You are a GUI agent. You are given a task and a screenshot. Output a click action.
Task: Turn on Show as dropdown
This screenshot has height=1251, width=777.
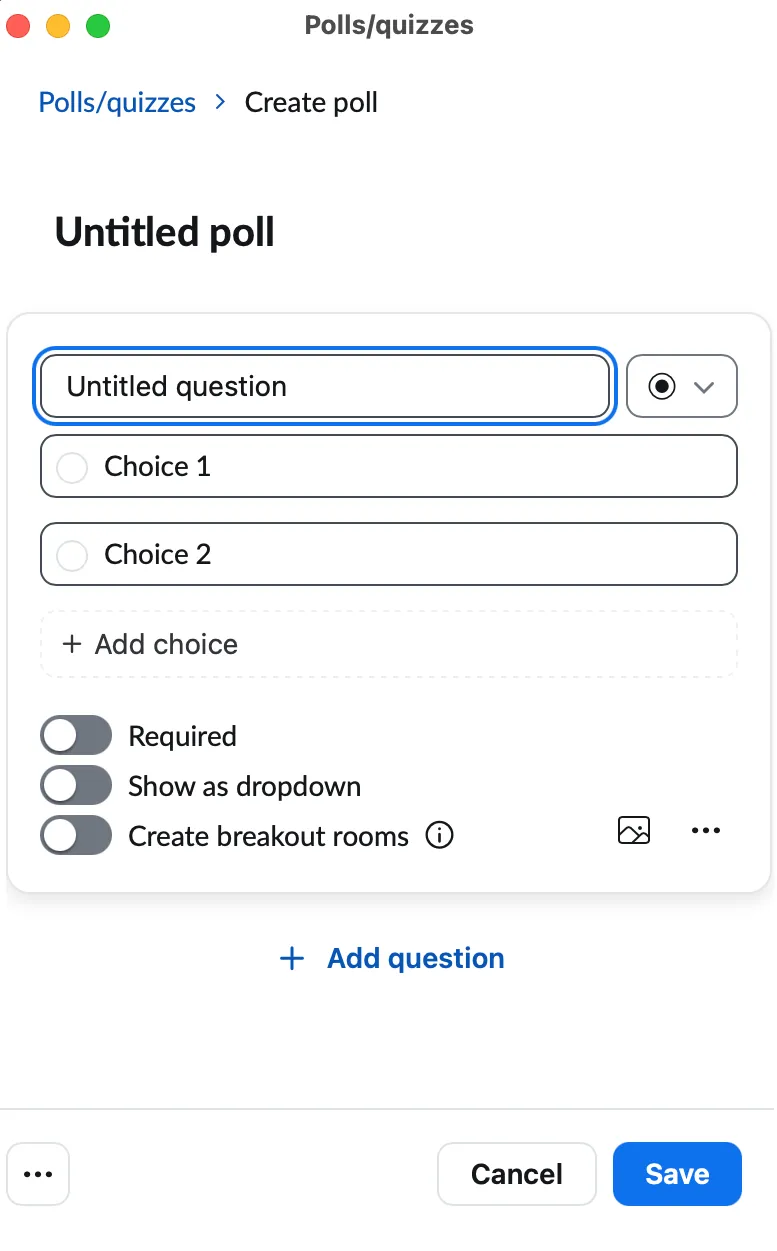click(x=76, y=785)
